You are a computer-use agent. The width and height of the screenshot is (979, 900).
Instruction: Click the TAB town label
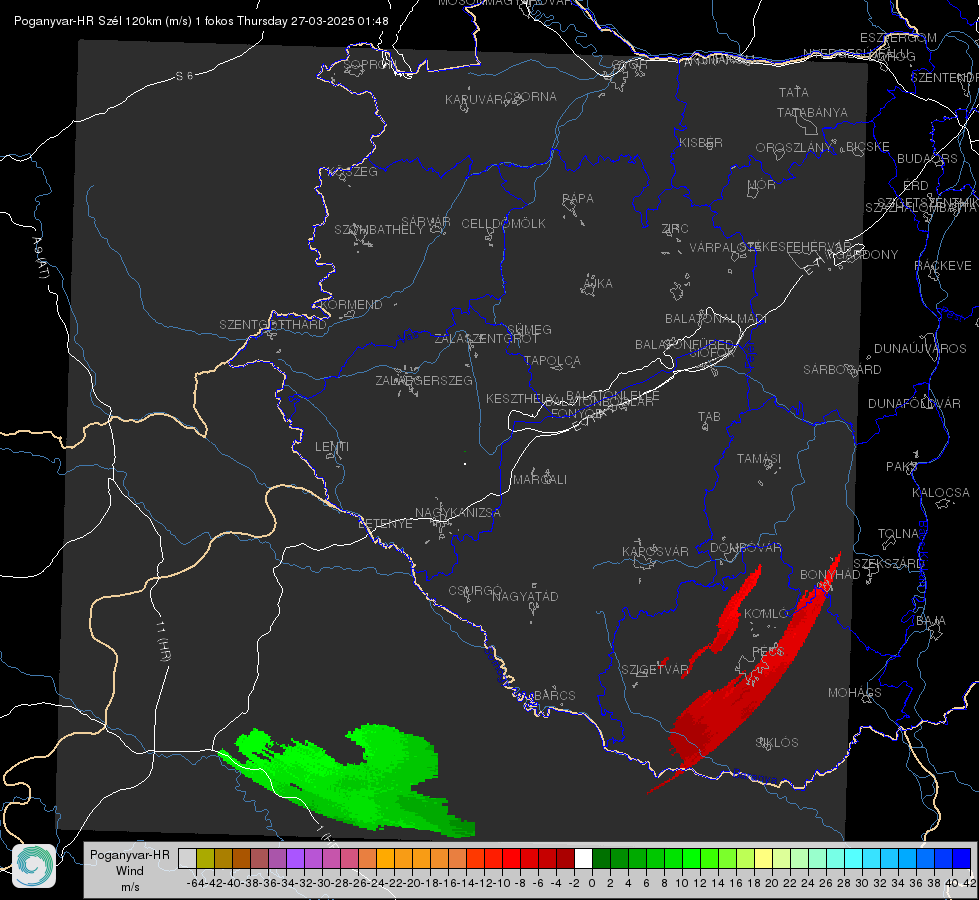point(709,417)
